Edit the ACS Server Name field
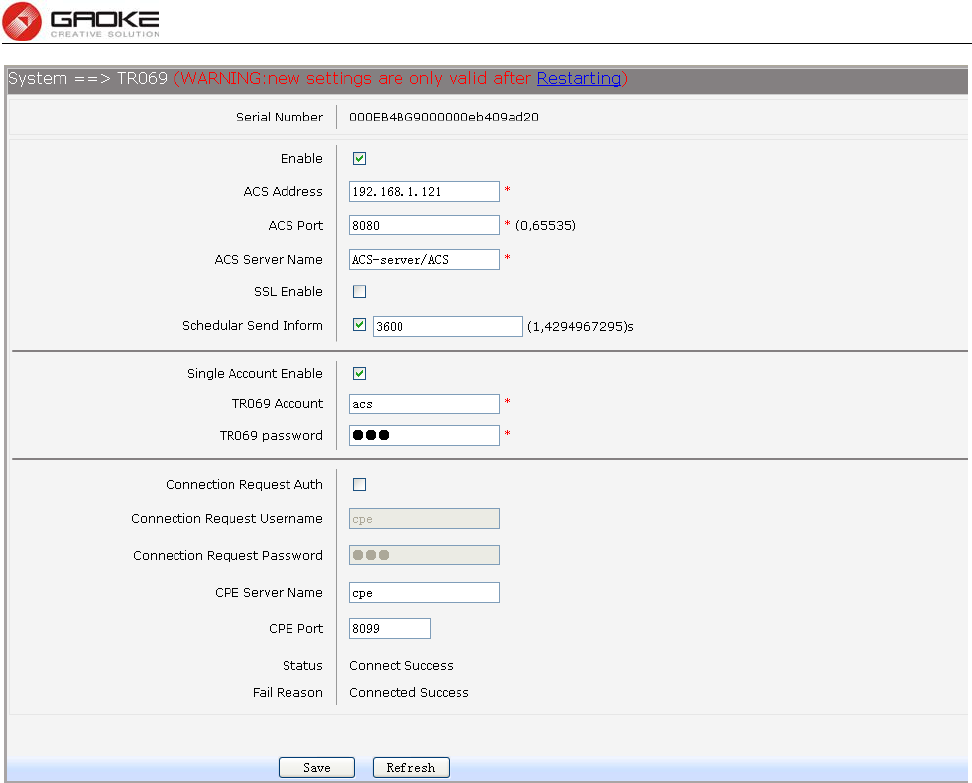The height and width of the screenshot is (783, 972). 424,259
